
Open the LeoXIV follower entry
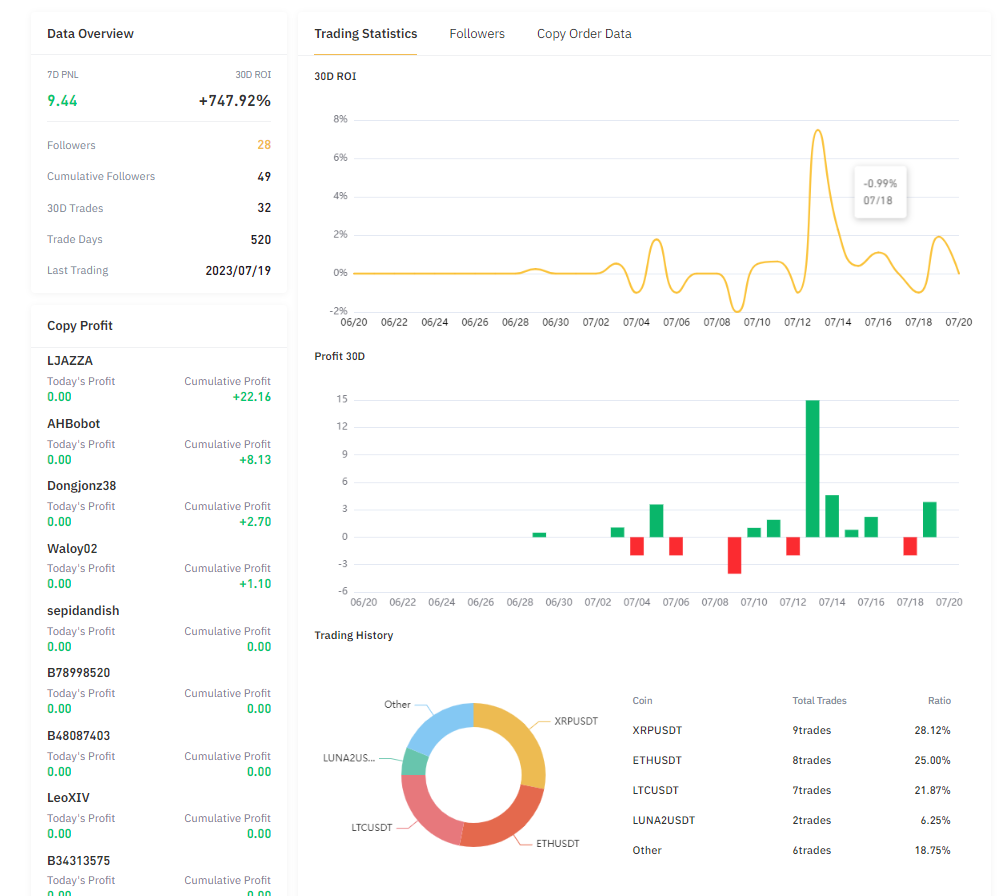click(68, 798)
